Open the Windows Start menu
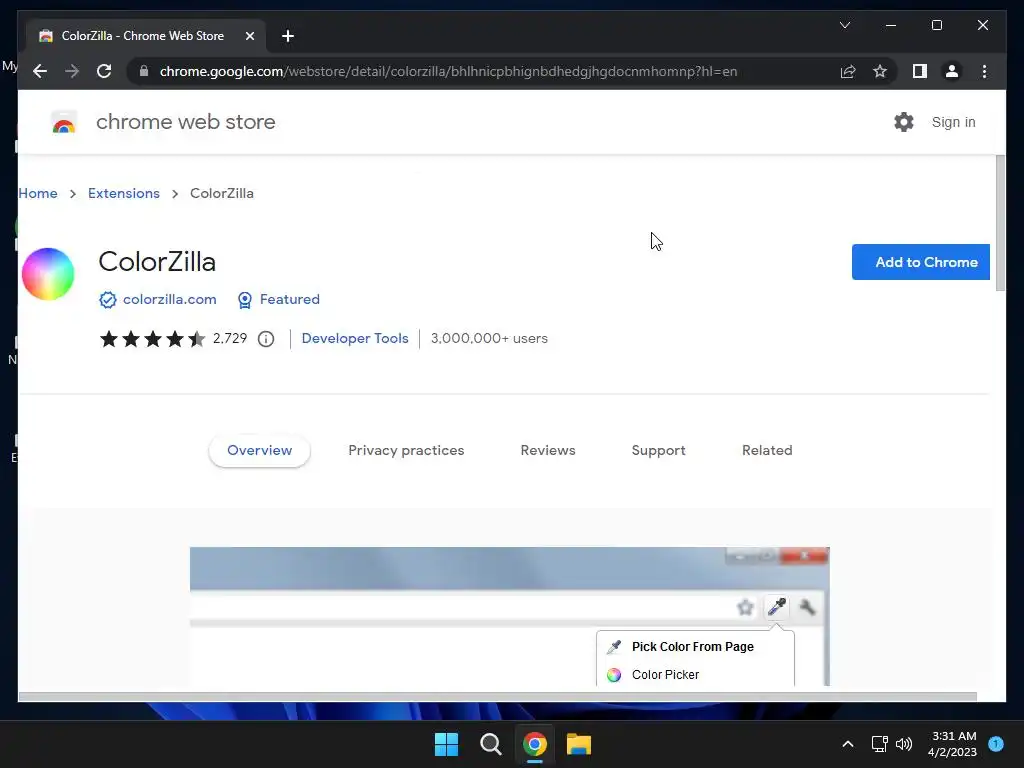1024x768 pixels. tap(447, 744)
